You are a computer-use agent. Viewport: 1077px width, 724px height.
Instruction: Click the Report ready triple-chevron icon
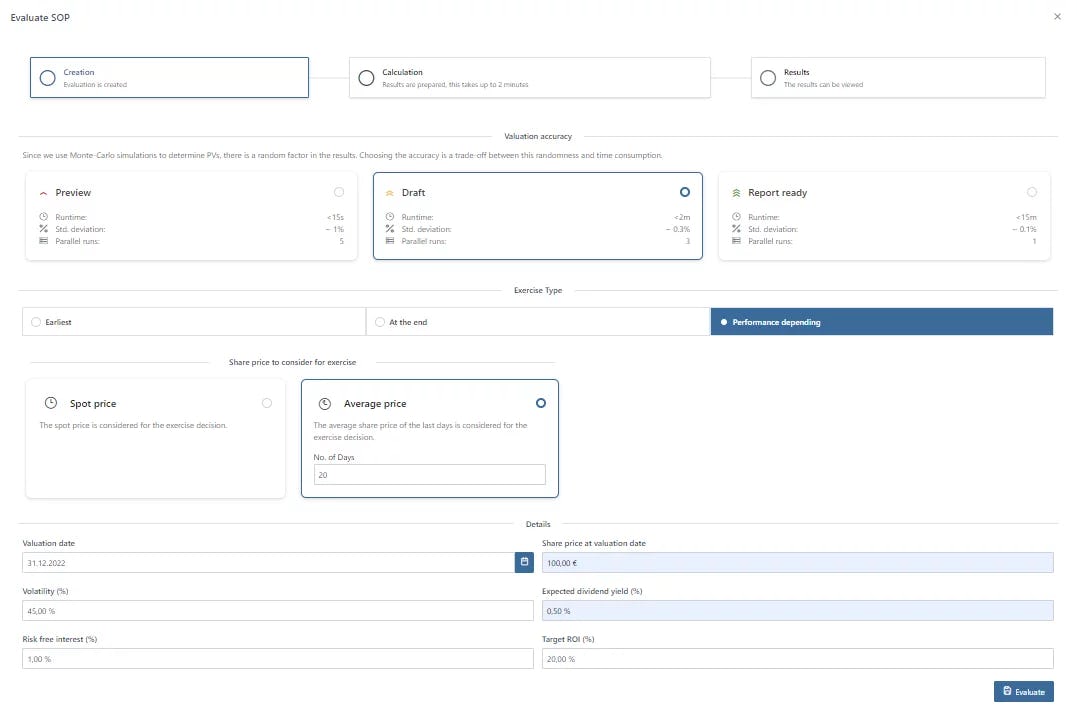point(736,193)
